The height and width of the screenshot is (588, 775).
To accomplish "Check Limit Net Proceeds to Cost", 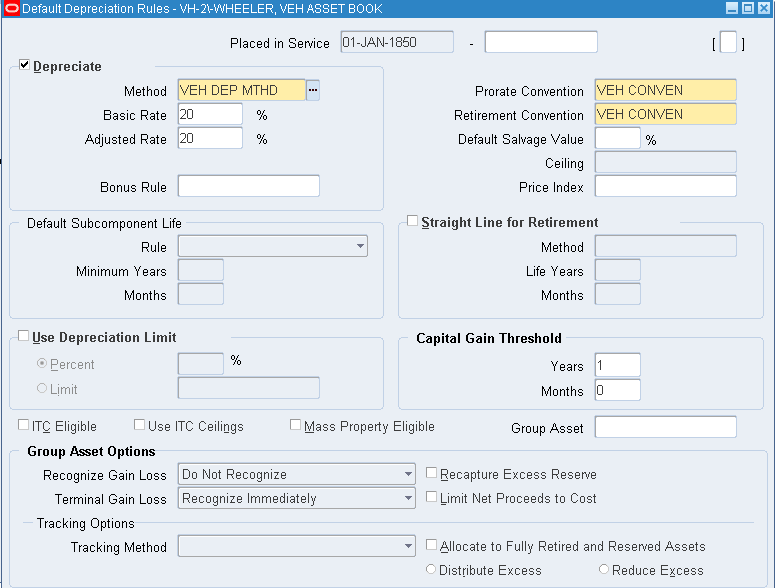I will [x=431, y=498].
